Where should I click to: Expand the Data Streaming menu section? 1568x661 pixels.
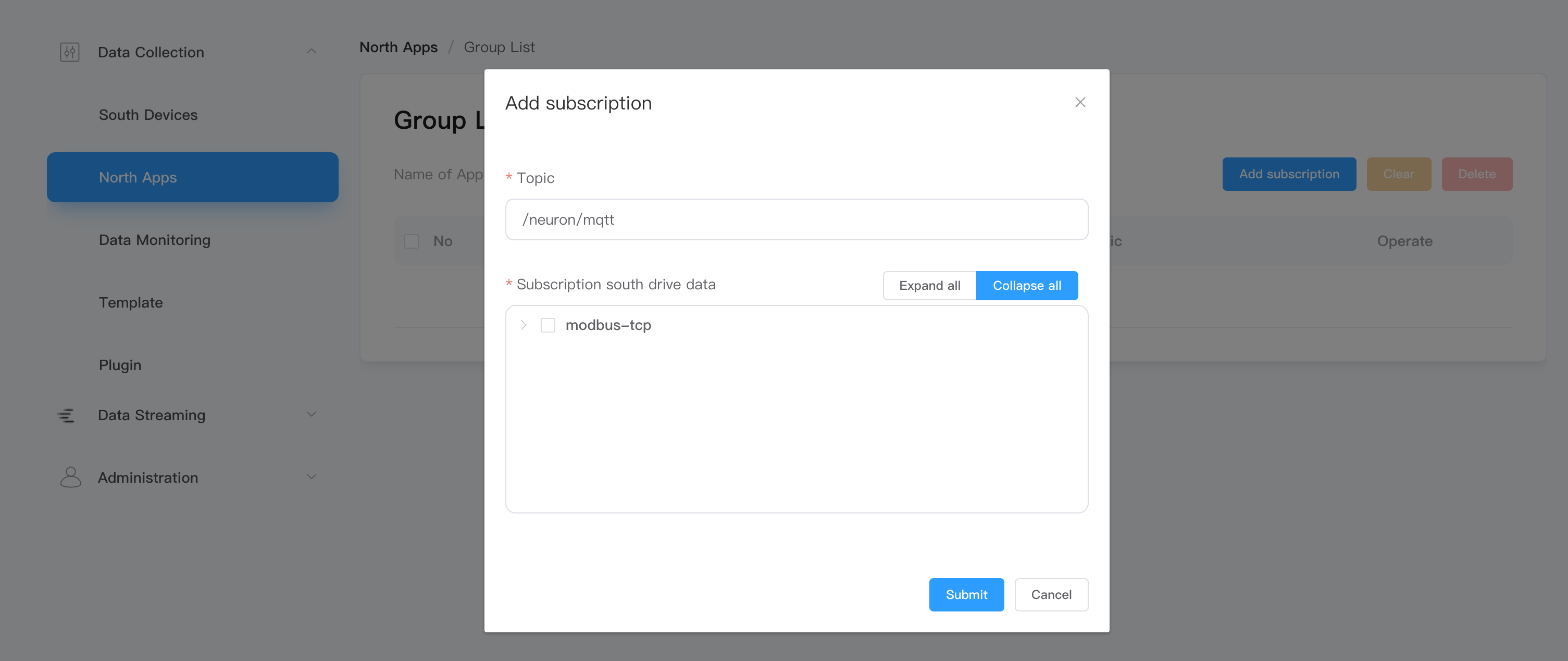tap(311, 415)
